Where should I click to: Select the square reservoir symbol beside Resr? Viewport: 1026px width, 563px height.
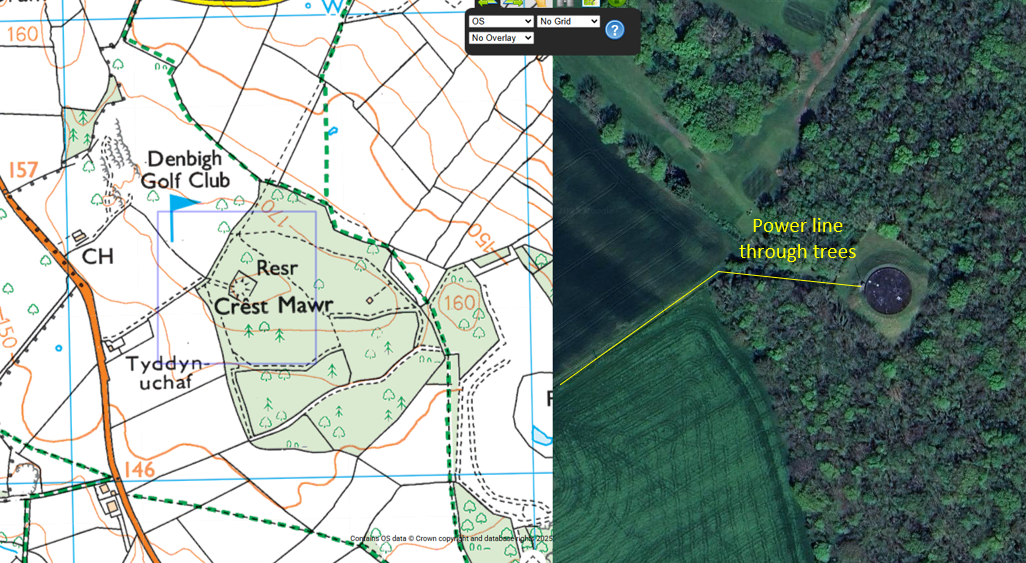[241, 283]
